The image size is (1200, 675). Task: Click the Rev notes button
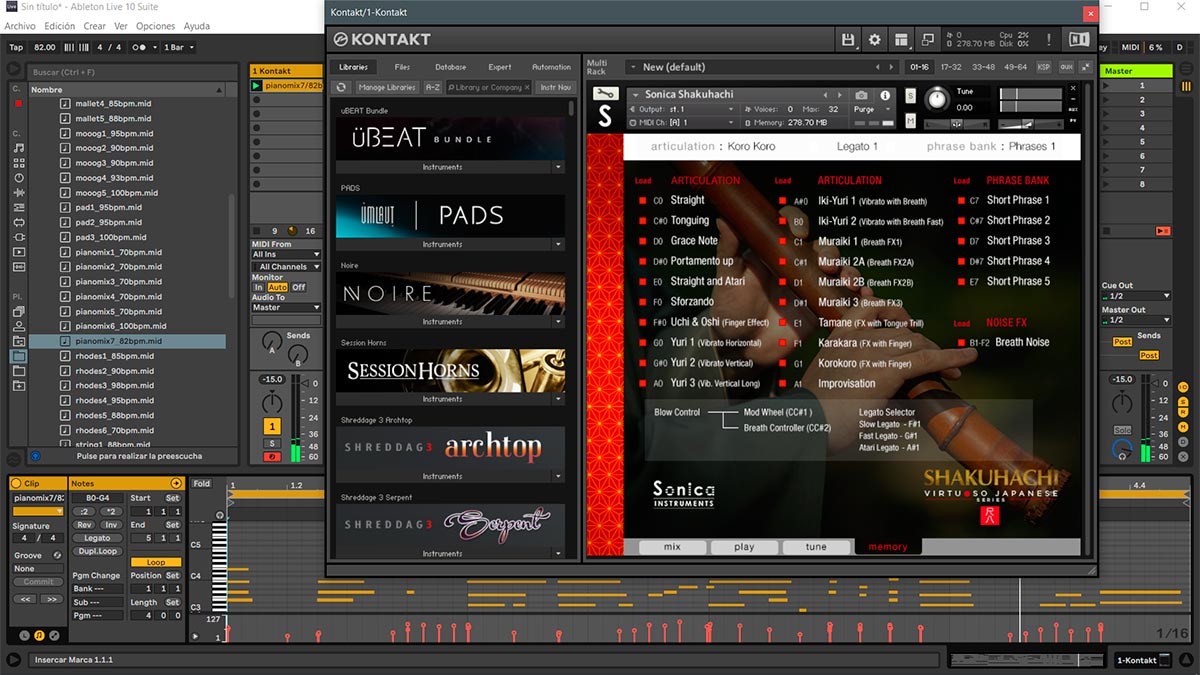coord(84,525)
